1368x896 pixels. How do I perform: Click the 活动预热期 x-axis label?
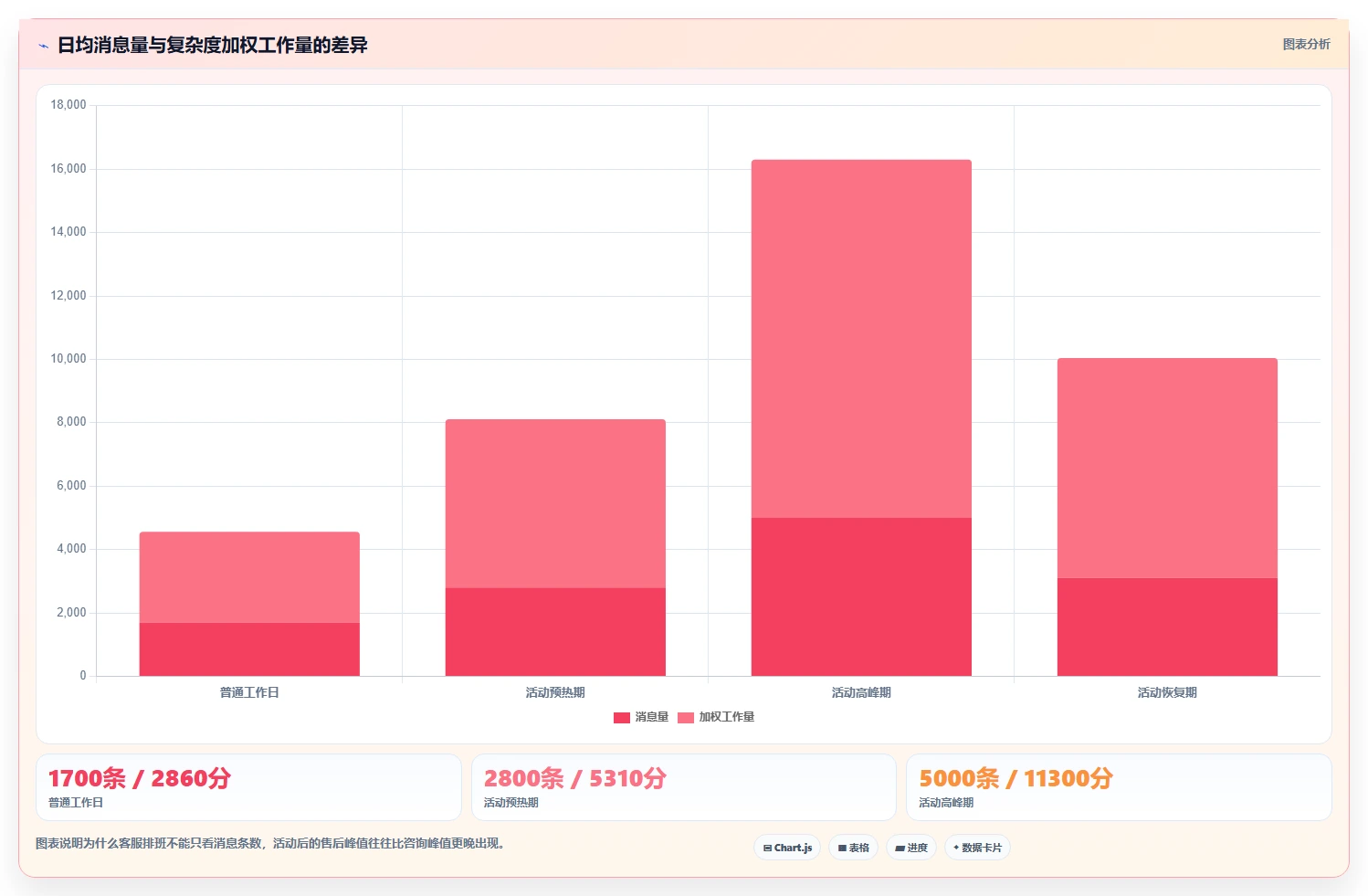555,692
